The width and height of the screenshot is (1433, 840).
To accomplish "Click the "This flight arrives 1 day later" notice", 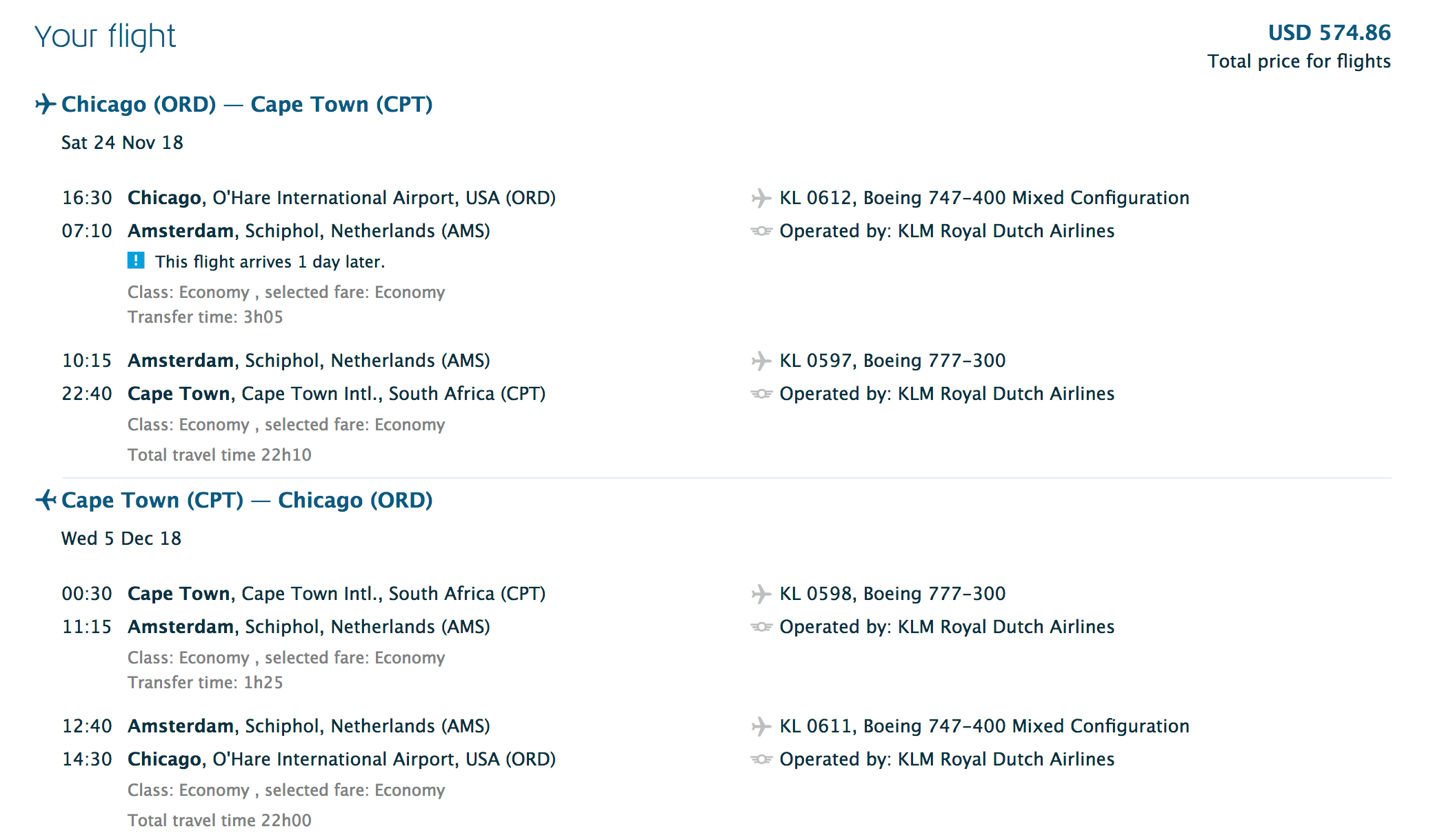I will point(270,262).
